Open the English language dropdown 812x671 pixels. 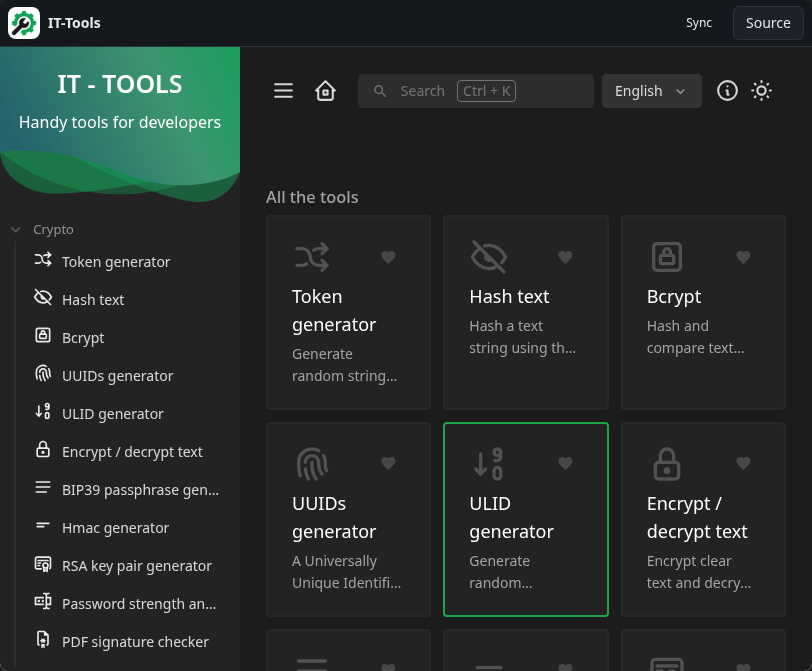tap(651, 91)
